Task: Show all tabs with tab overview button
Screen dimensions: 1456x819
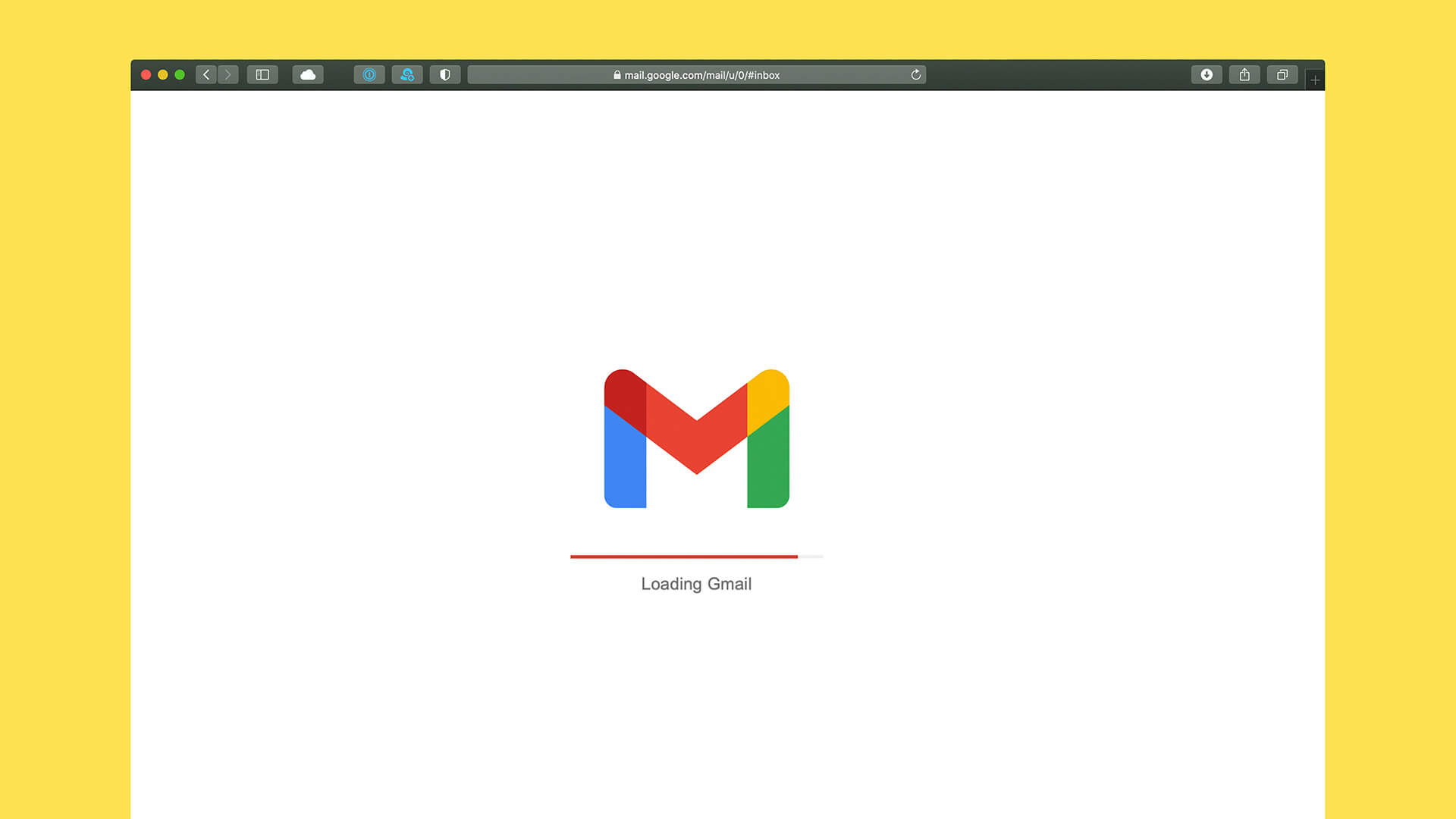Action: [1282, 74]
